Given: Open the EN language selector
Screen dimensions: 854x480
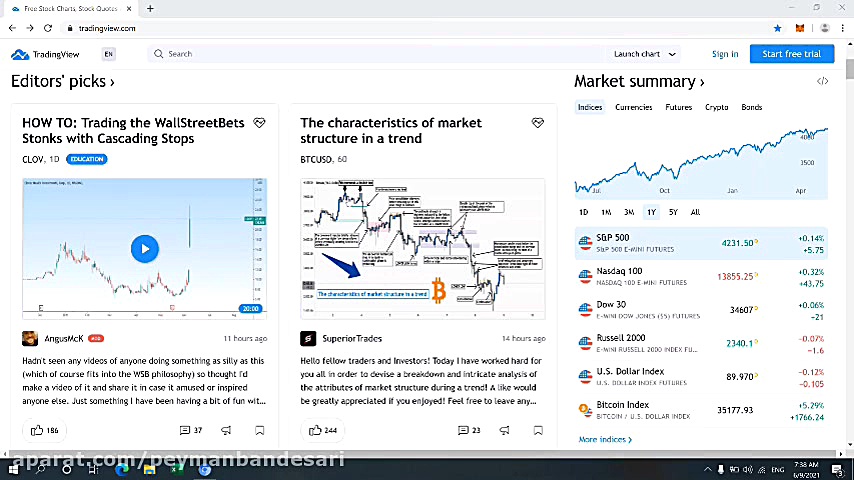Looking at the screenshot, I should click(x=108, y=54).
